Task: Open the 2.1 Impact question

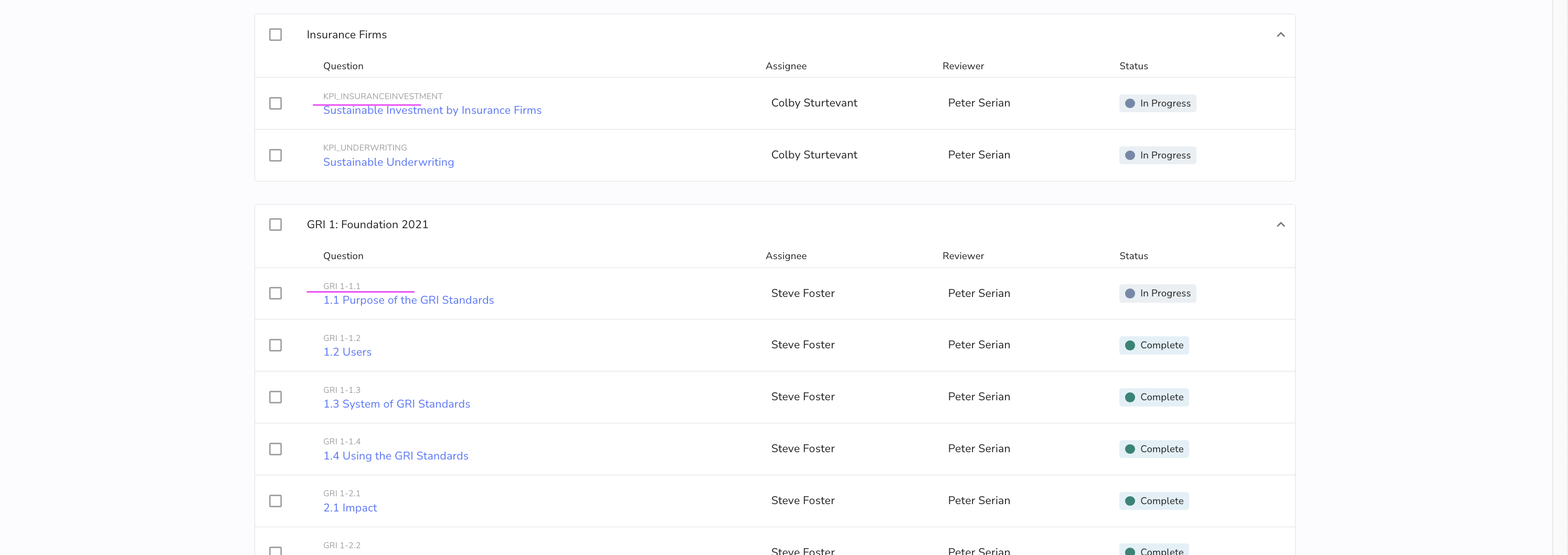Action: click(x=350, y=508)
